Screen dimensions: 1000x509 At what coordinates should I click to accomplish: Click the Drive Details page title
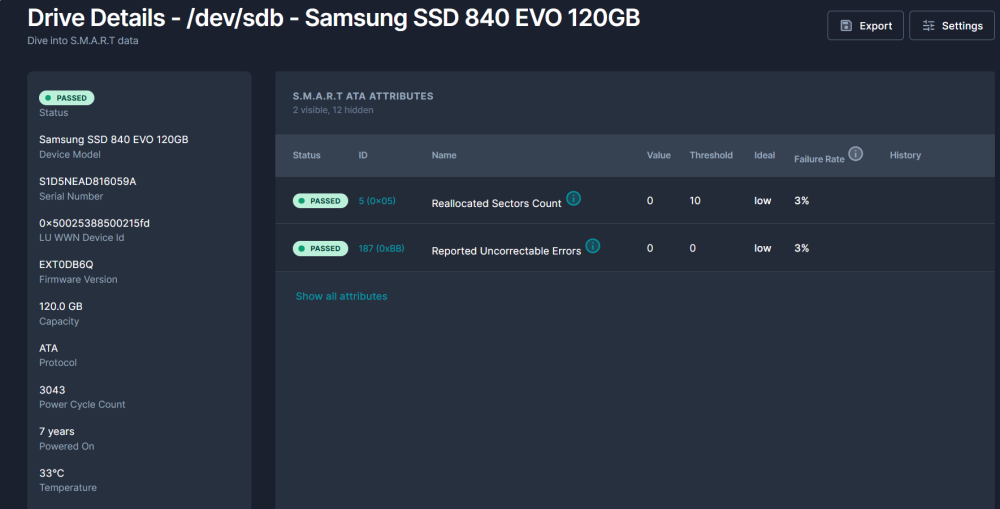click(334, 18)
